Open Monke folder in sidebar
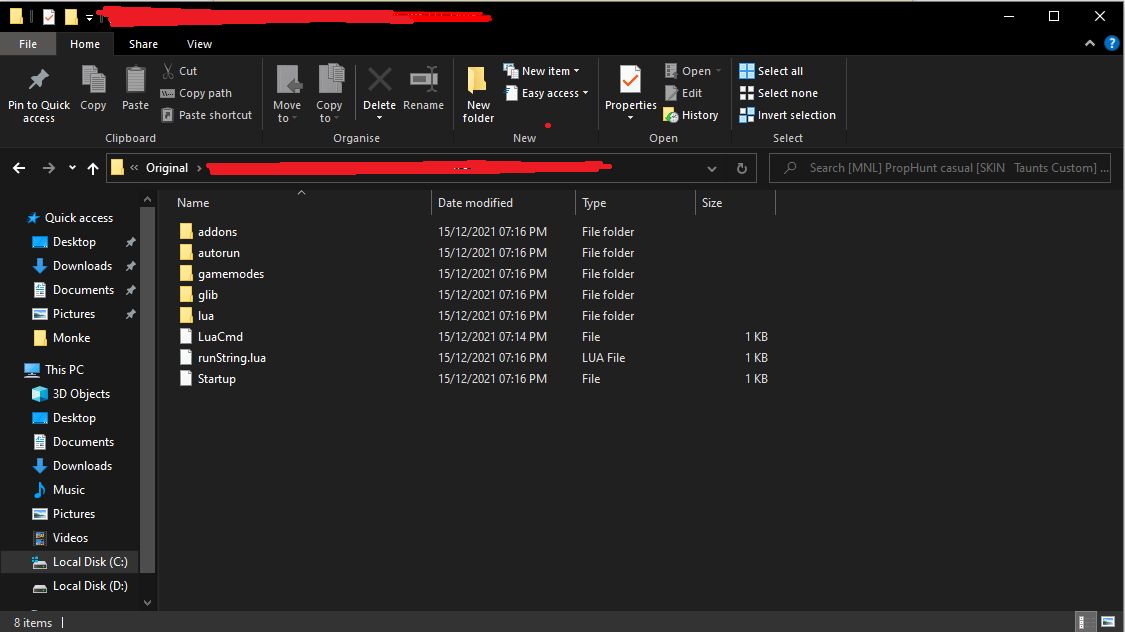1125x632 pixels. (x=62, y=338)
